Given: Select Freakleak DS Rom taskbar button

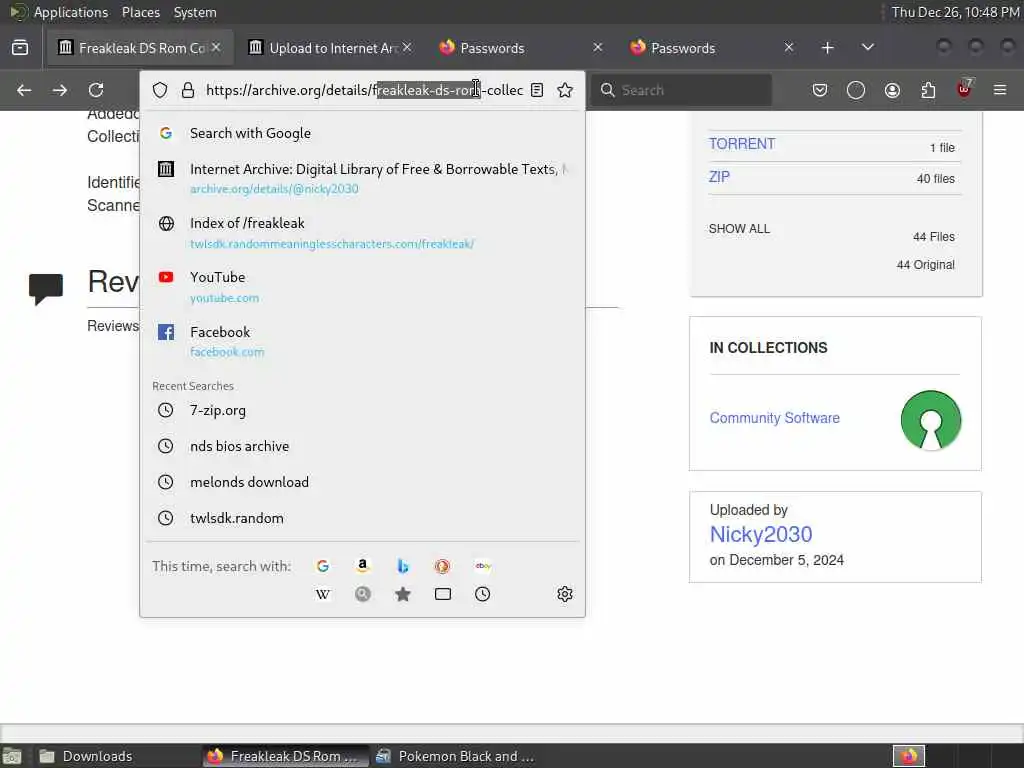Looking at the screenshot, I should click(x=285, y=756).
